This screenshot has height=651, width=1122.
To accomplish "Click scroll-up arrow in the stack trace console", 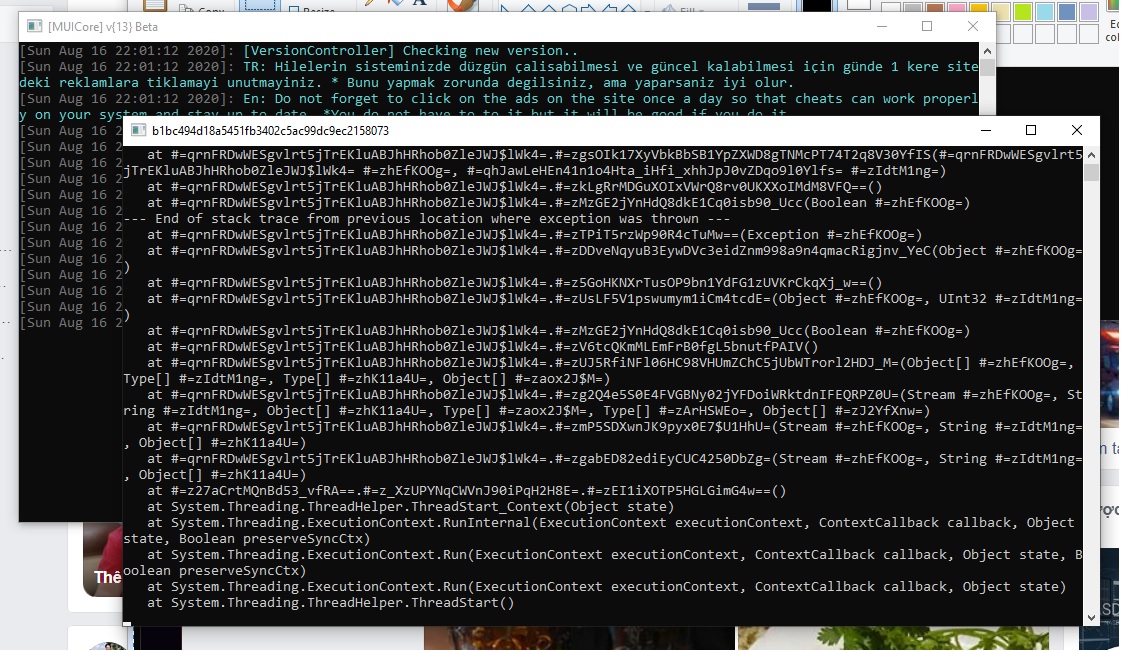I will pos(1091,155).
